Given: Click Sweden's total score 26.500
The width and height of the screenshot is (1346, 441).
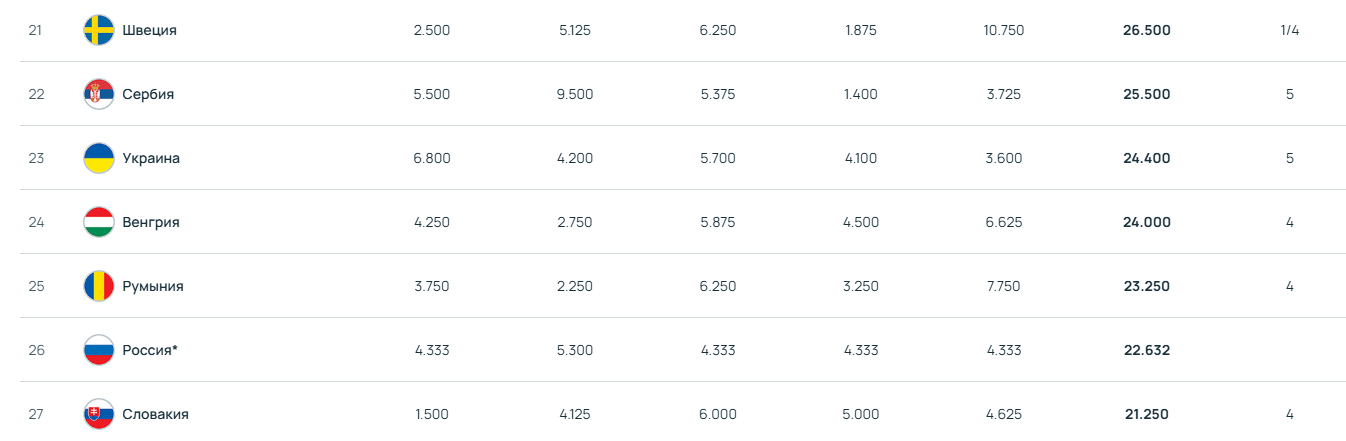Looking at the screenshot, I should pyautogui.click(x=1146, y=30).
